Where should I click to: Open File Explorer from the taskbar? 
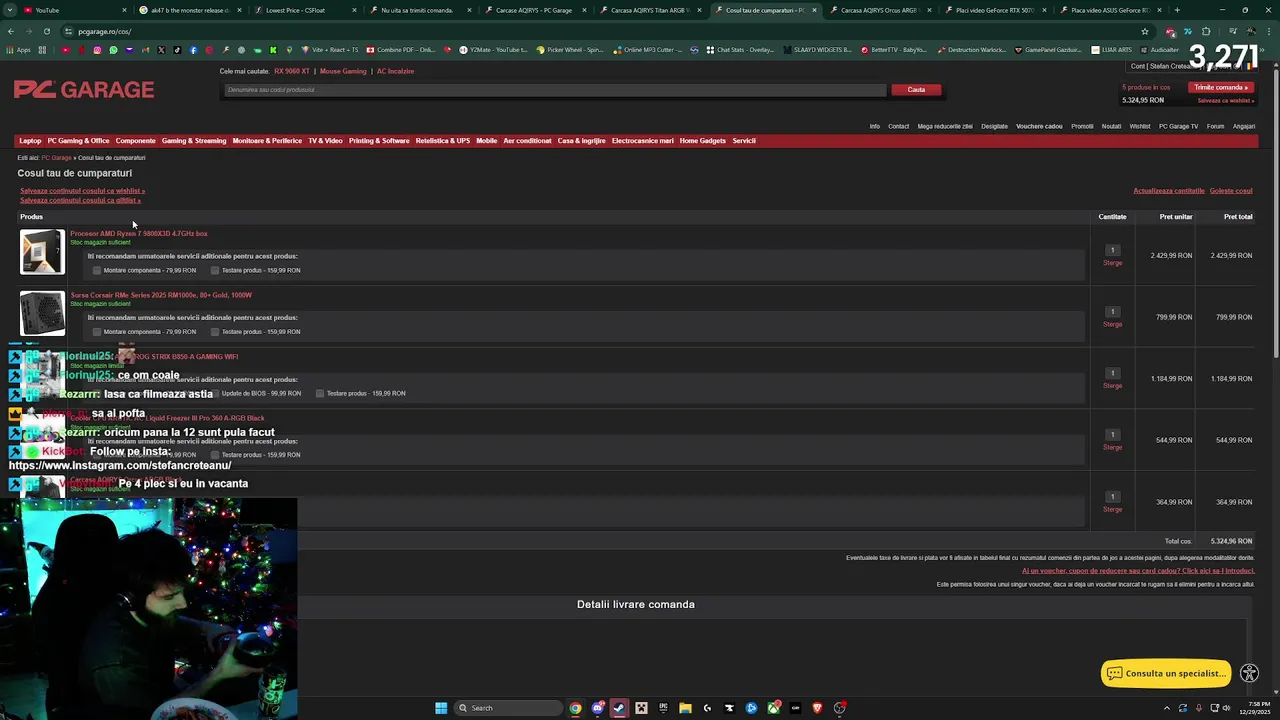(685, 708)
